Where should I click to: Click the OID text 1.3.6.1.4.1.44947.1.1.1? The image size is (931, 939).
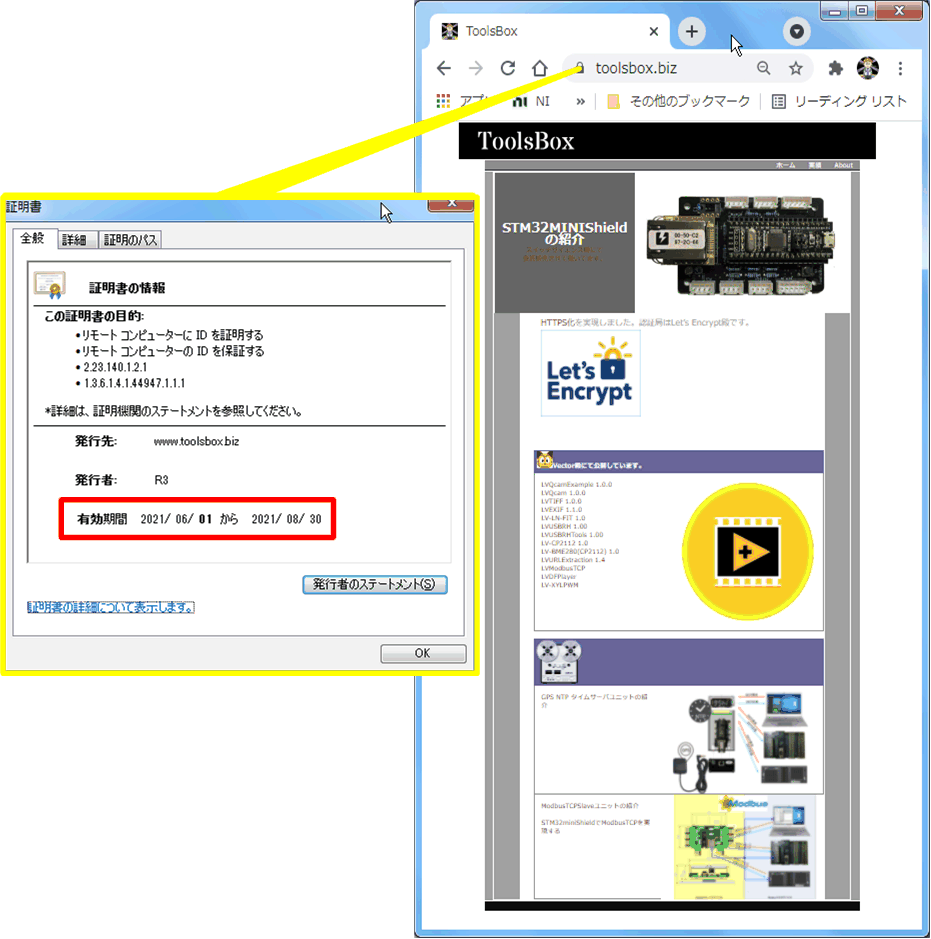(134, 383)
